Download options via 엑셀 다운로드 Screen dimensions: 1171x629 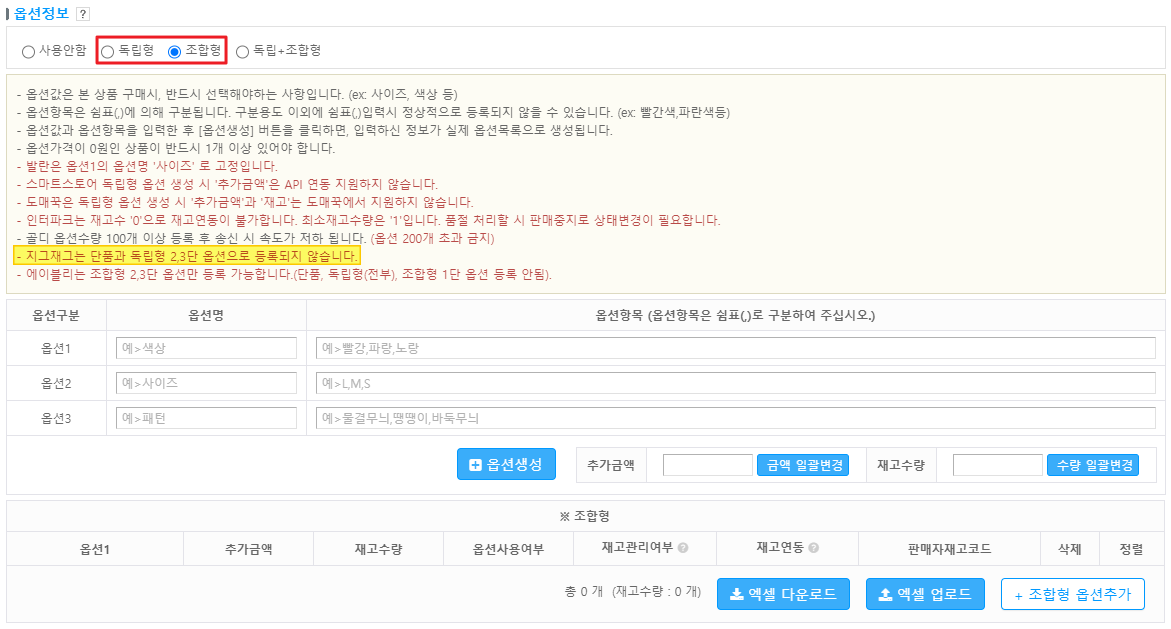(x=783, y=594)
